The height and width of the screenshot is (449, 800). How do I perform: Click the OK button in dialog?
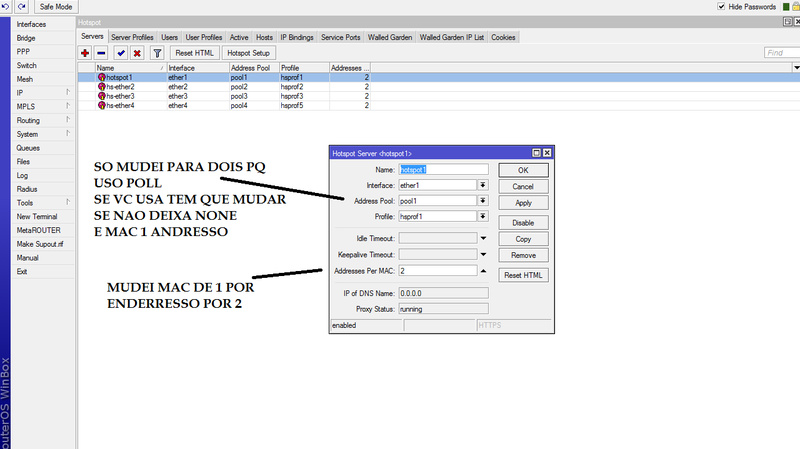click(523, 170)
